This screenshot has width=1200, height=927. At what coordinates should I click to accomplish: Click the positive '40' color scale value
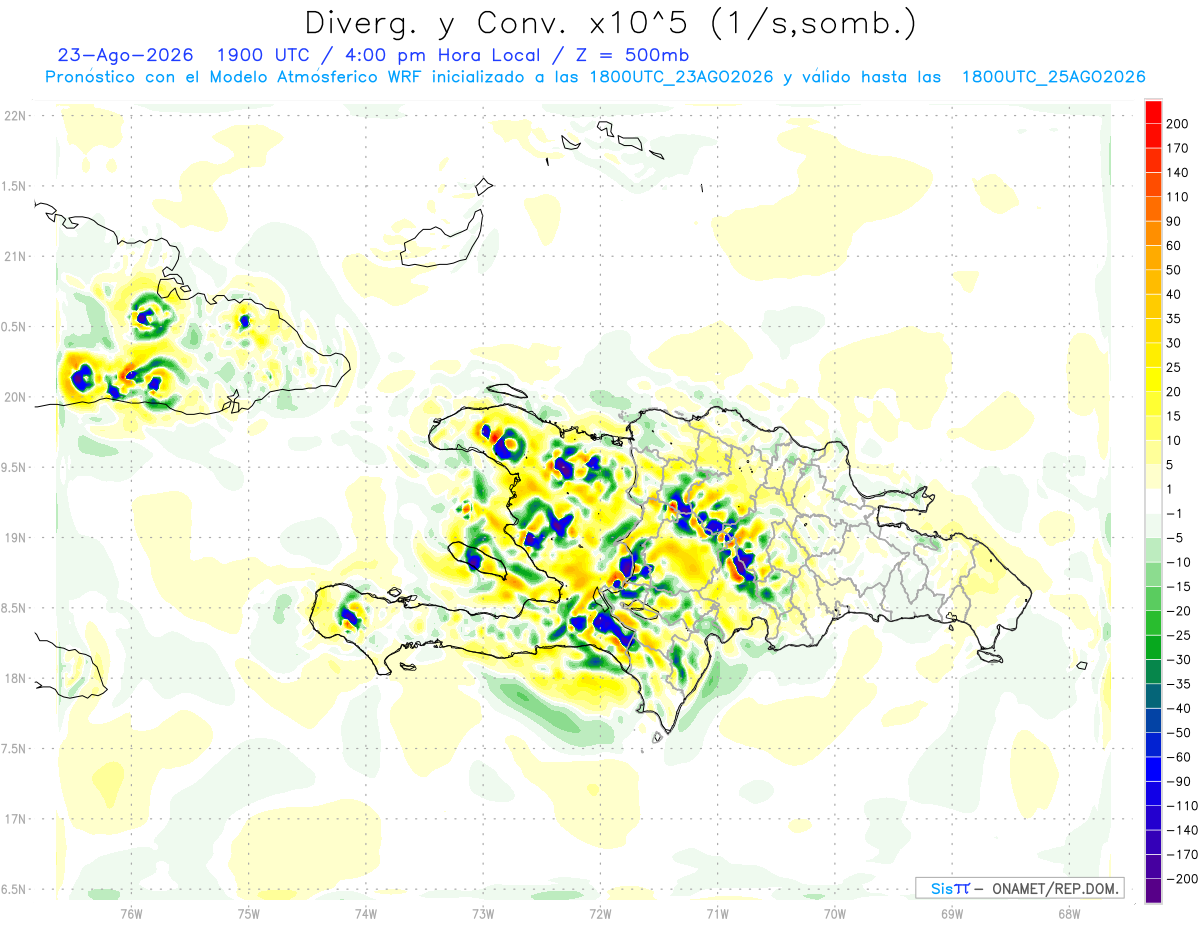[1174, 295]
